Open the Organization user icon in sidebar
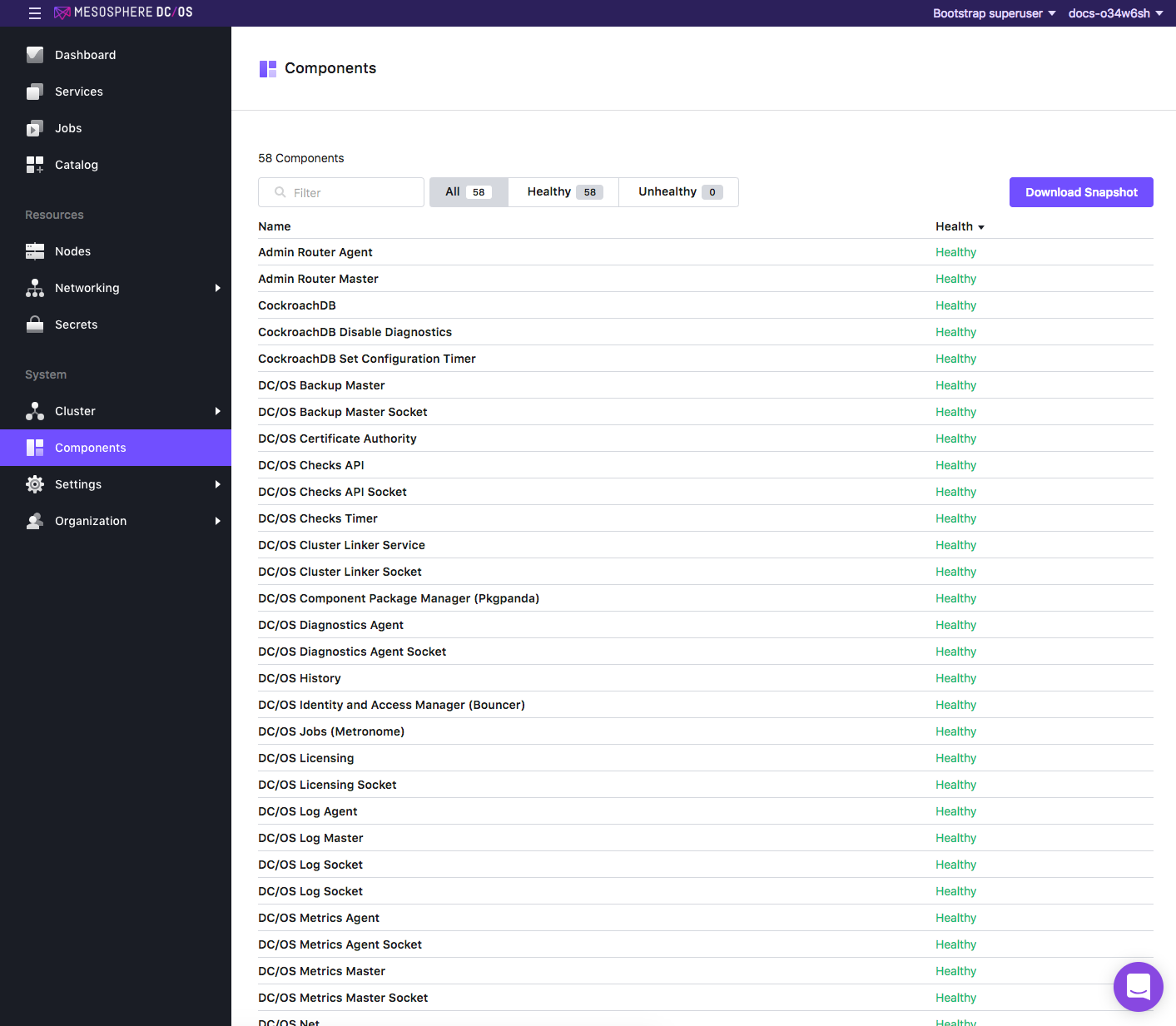This screenshot has height=1026, width=1176. click(x=35, y=521)
